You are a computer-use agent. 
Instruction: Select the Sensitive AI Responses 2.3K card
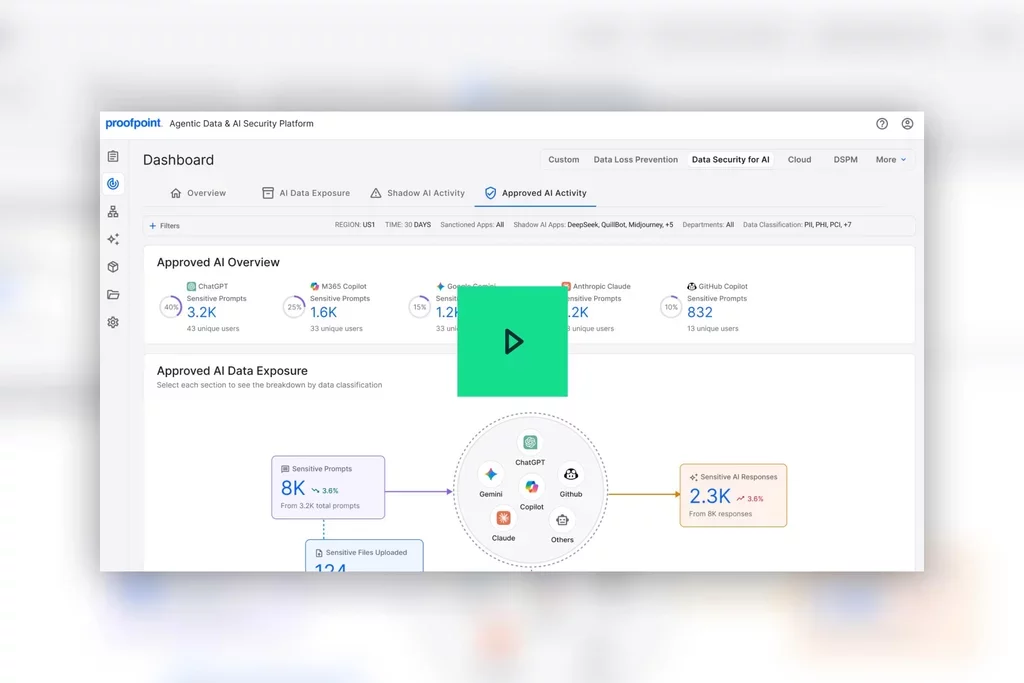pos(733,495)
